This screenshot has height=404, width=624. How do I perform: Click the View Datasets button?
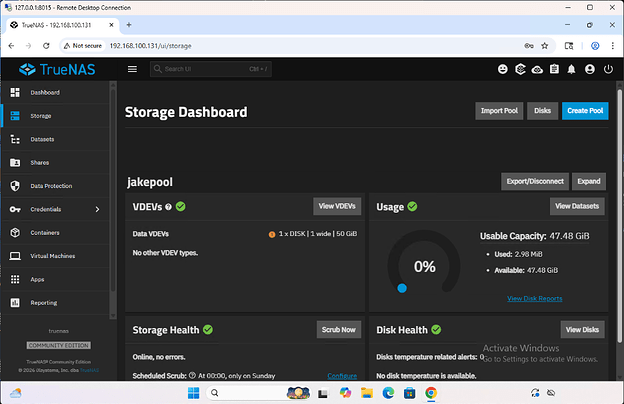click(577, 206)
